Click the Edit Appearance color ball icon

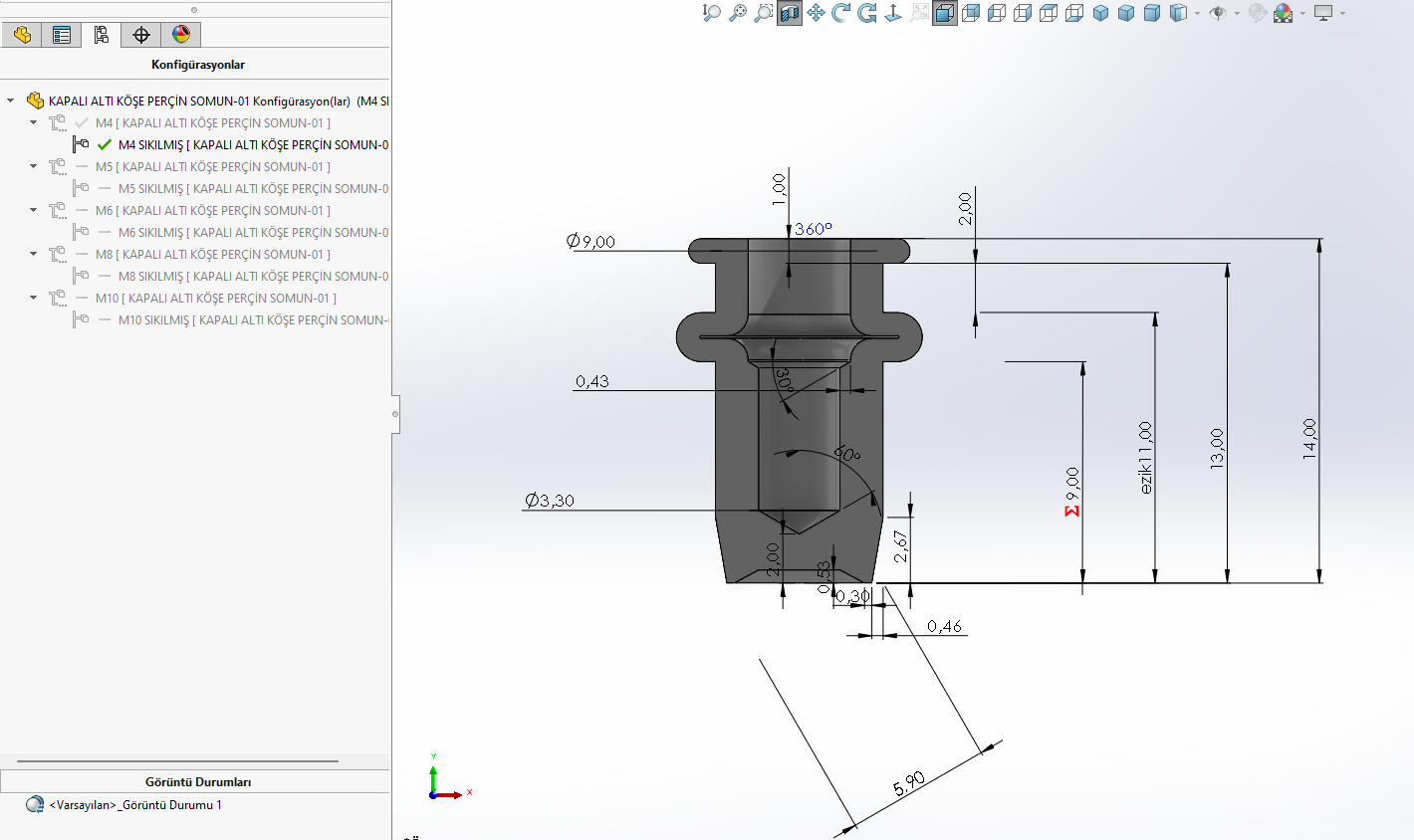[x=1283, y=13]
